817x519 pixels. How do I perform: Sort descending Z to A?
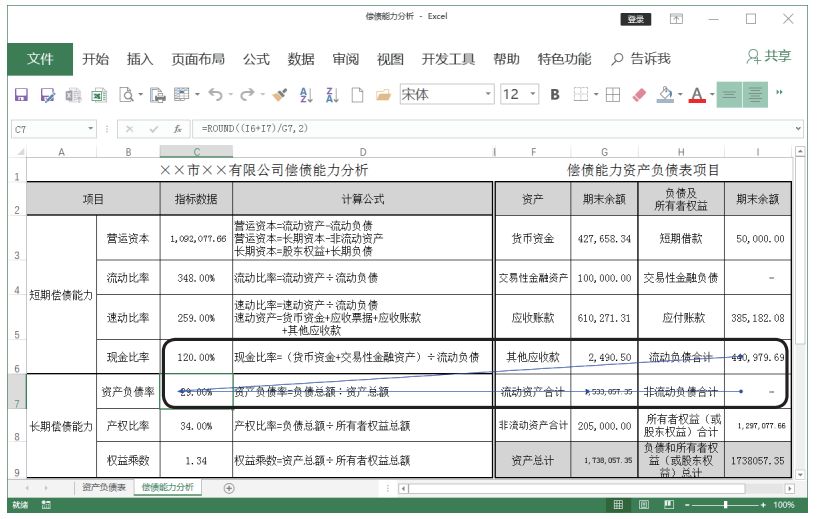point(332,95)
